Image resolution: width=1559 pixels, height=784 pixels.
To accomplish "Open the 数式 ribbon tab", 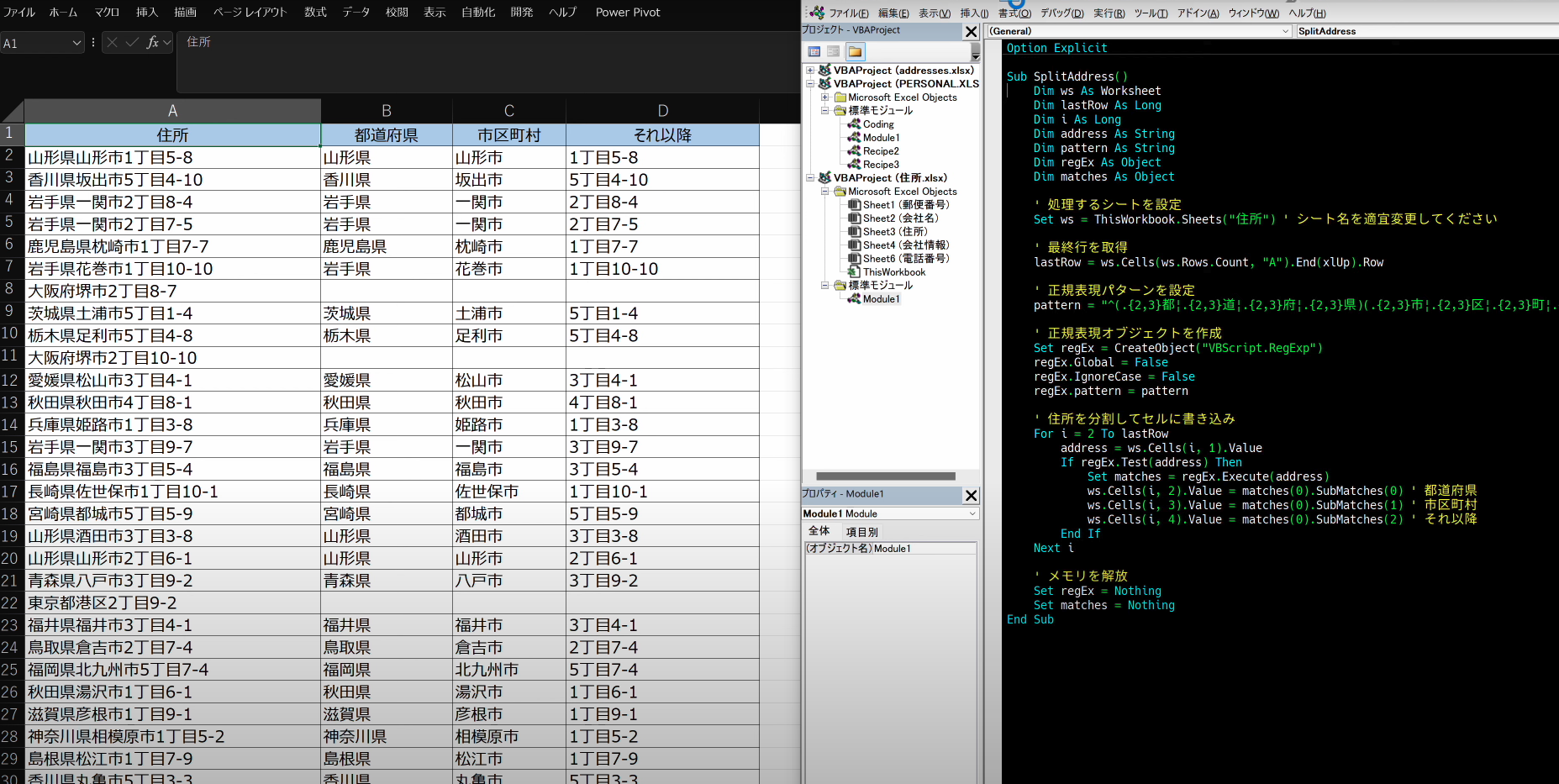I will pyautogui.click(x=315, y=13).
